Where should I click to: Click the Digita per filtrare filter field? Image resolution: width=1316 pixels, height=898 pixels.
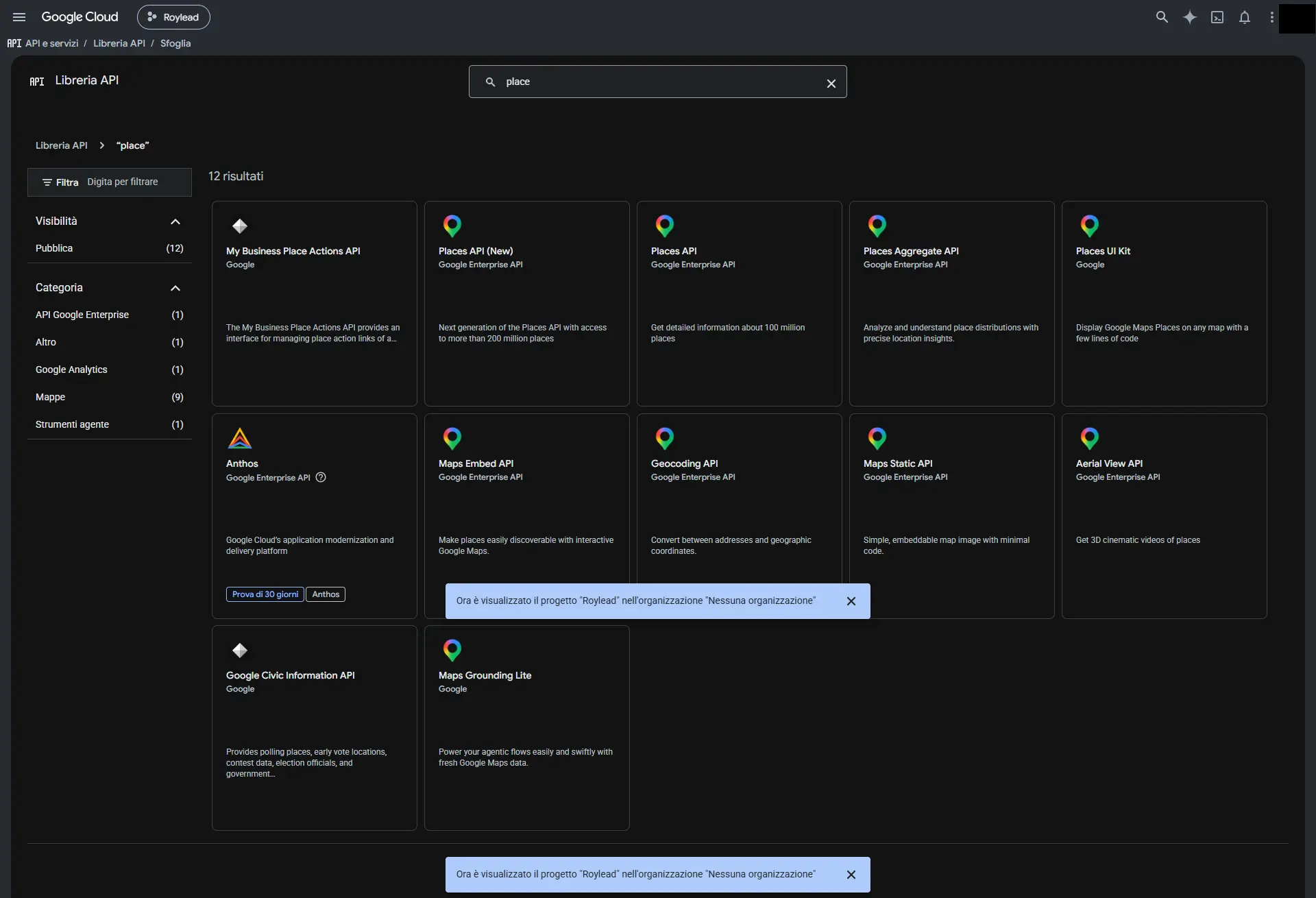click(123, 182)
